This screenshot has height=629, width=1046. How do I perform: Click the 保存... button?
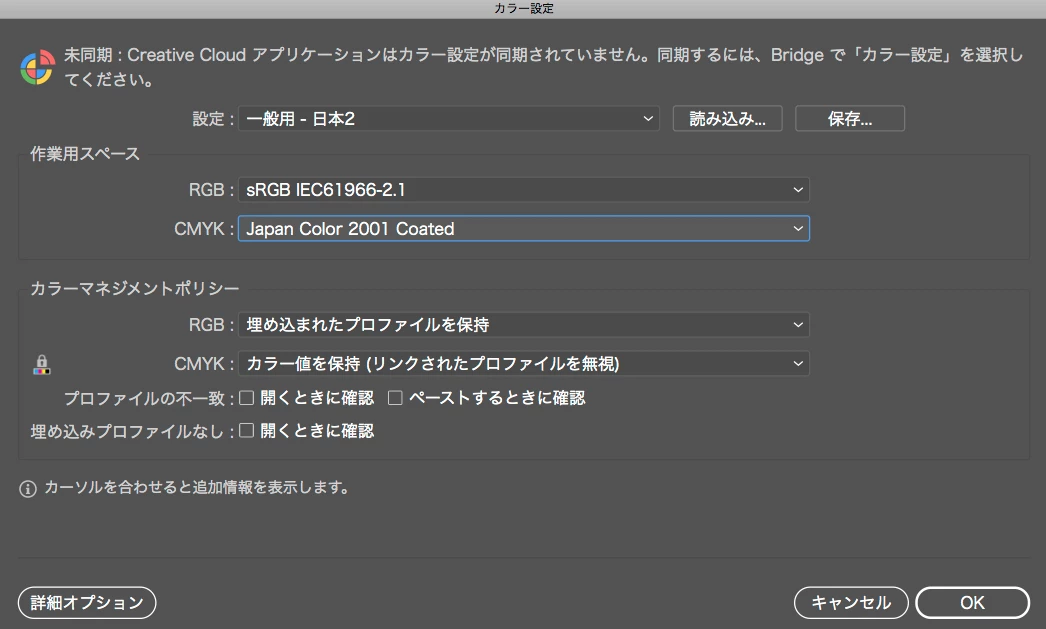click(x=850, y=119)
